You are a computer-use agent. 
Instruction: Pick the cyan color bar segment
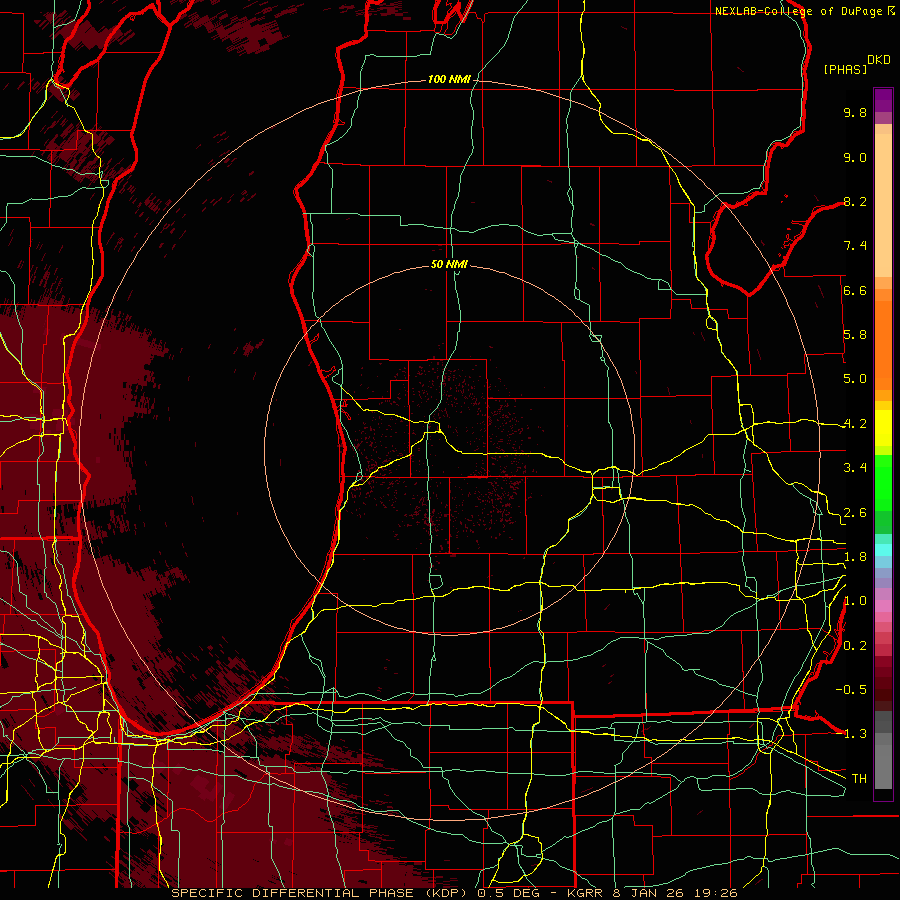point(883,549)
